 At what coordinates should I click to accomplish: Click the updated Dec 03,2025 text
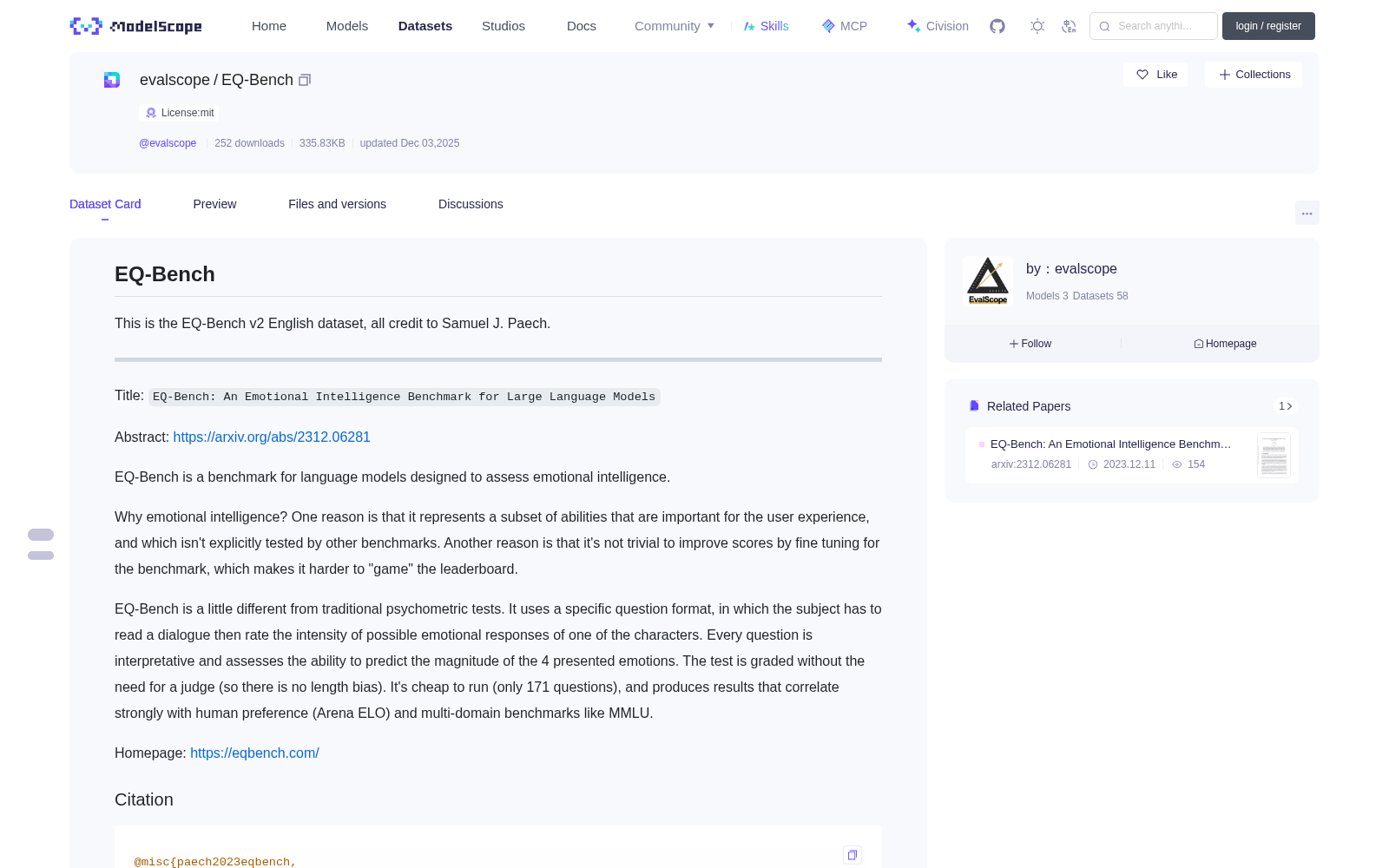tap(410, 143)
